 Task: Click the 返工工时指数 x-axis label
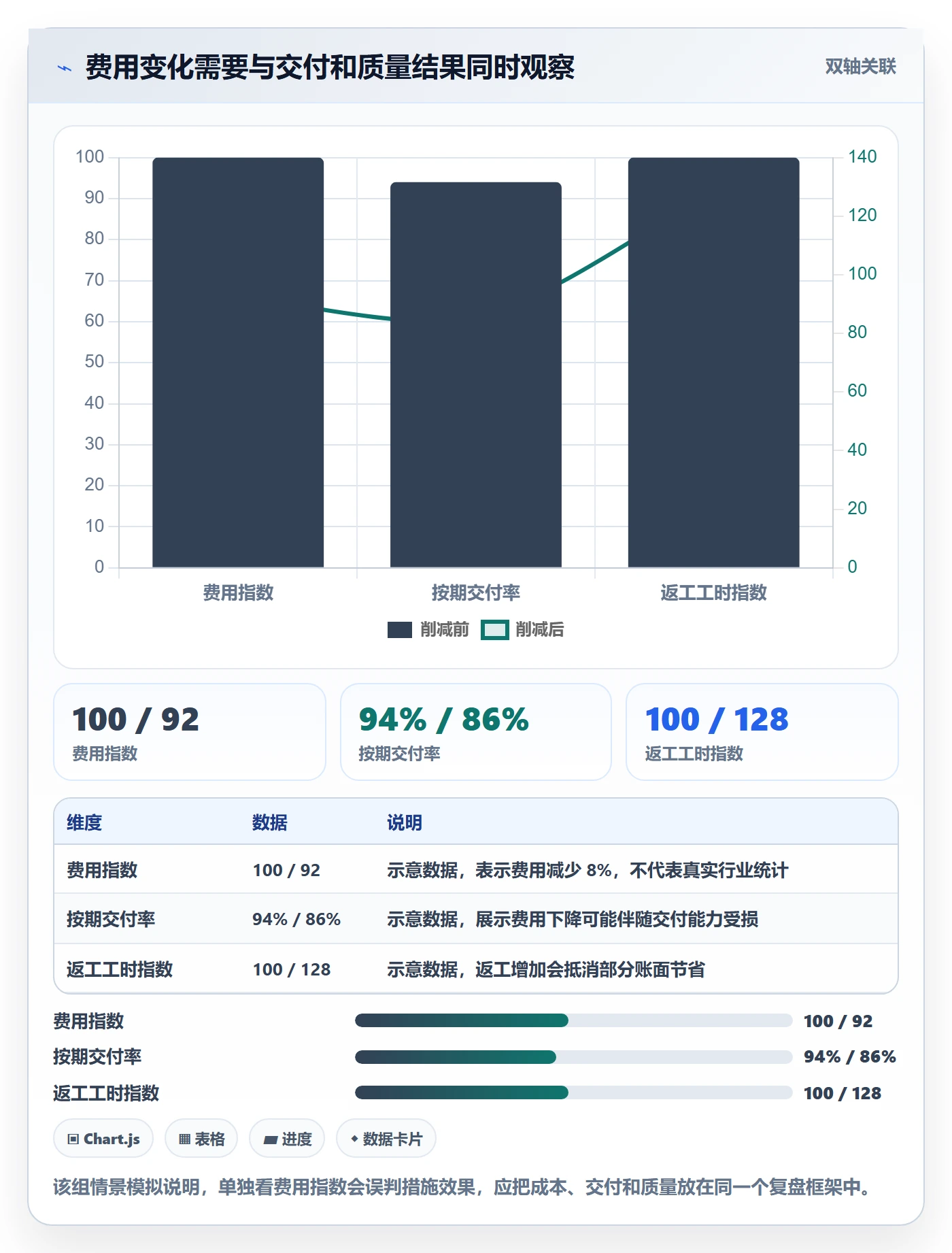713,592
